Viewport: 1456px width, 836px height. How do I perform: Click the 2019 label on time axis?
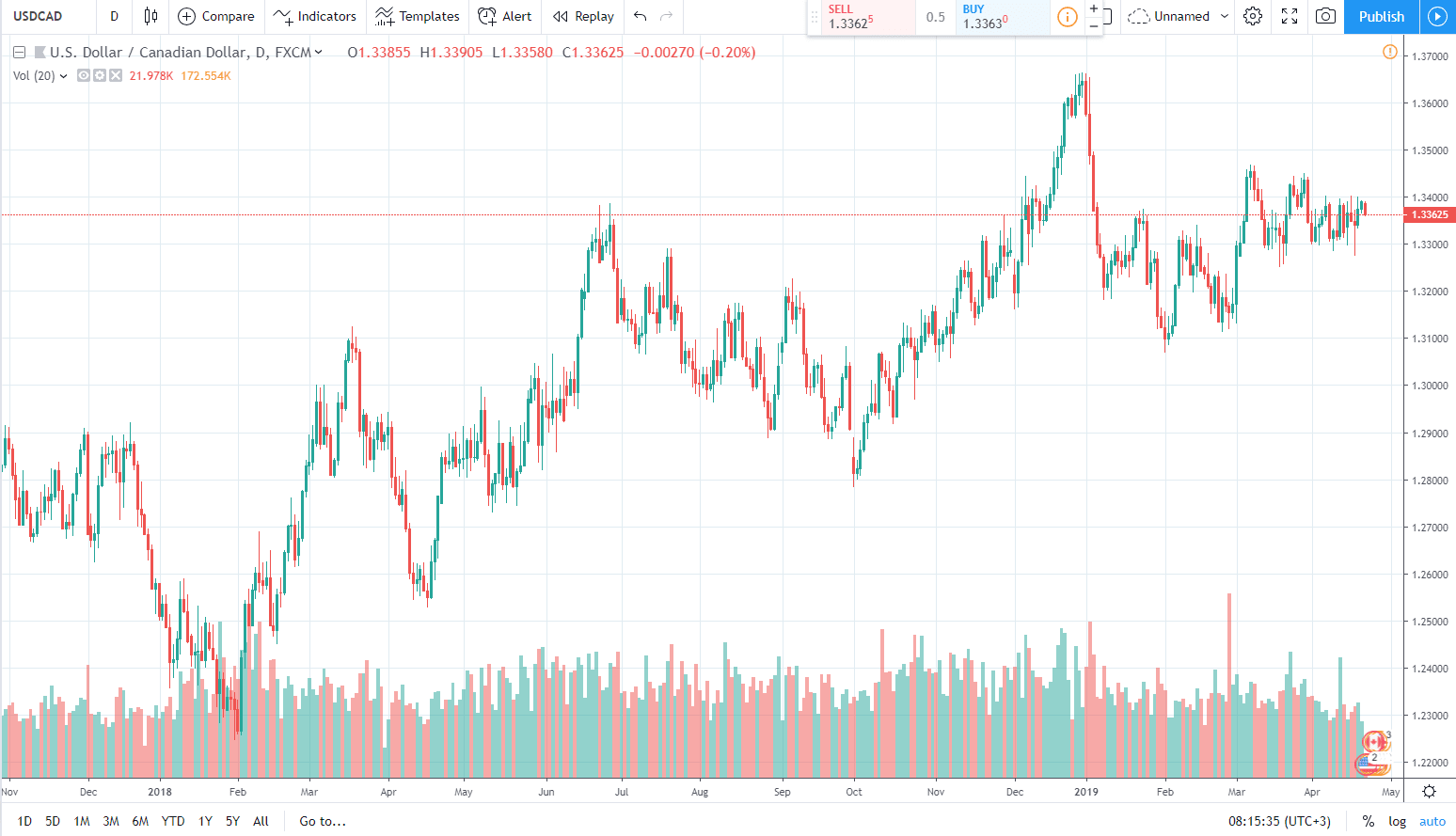(1086, 792)
